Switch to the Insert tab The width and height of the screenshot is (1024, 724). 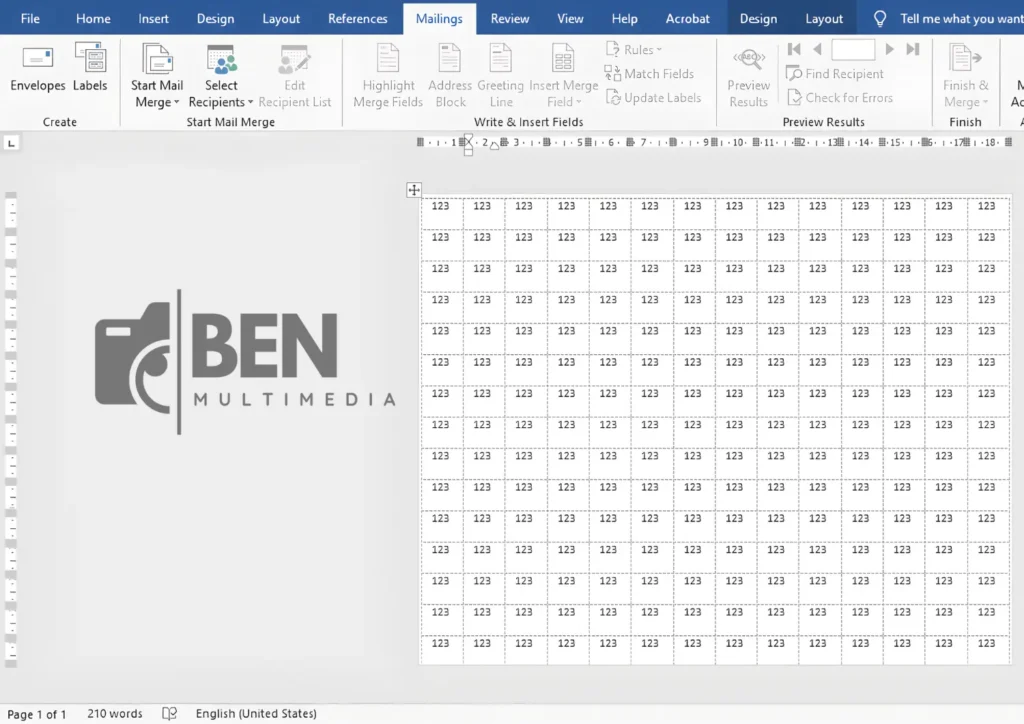tap(154, 18)
